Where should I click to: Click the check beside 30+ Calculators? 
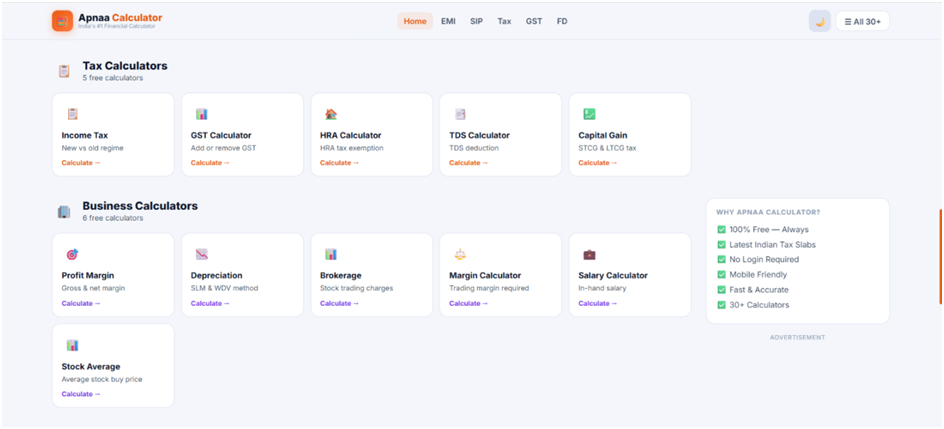(x=721, y=305)
